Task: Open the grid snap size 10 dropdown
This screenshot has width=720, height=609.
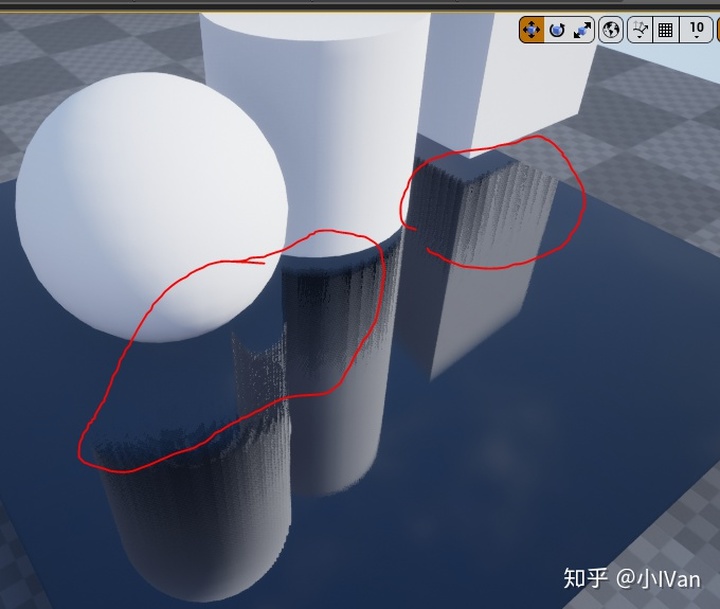Action: [697, 30]
